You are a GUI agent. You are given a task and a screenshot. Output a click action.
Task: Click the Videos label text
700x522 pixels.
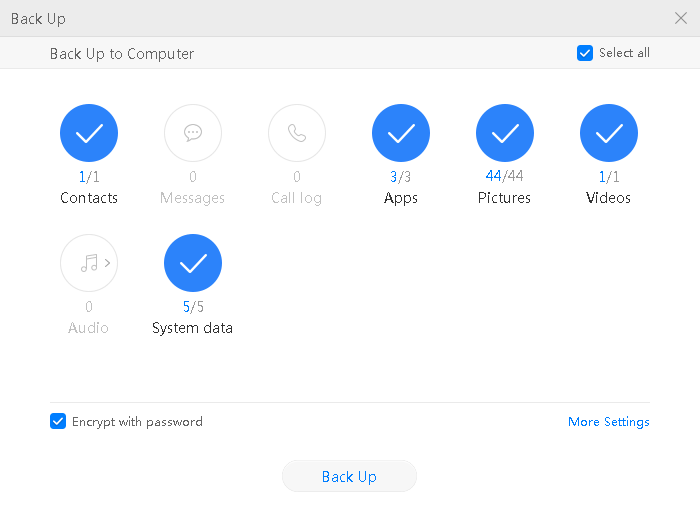coord(609,198)
